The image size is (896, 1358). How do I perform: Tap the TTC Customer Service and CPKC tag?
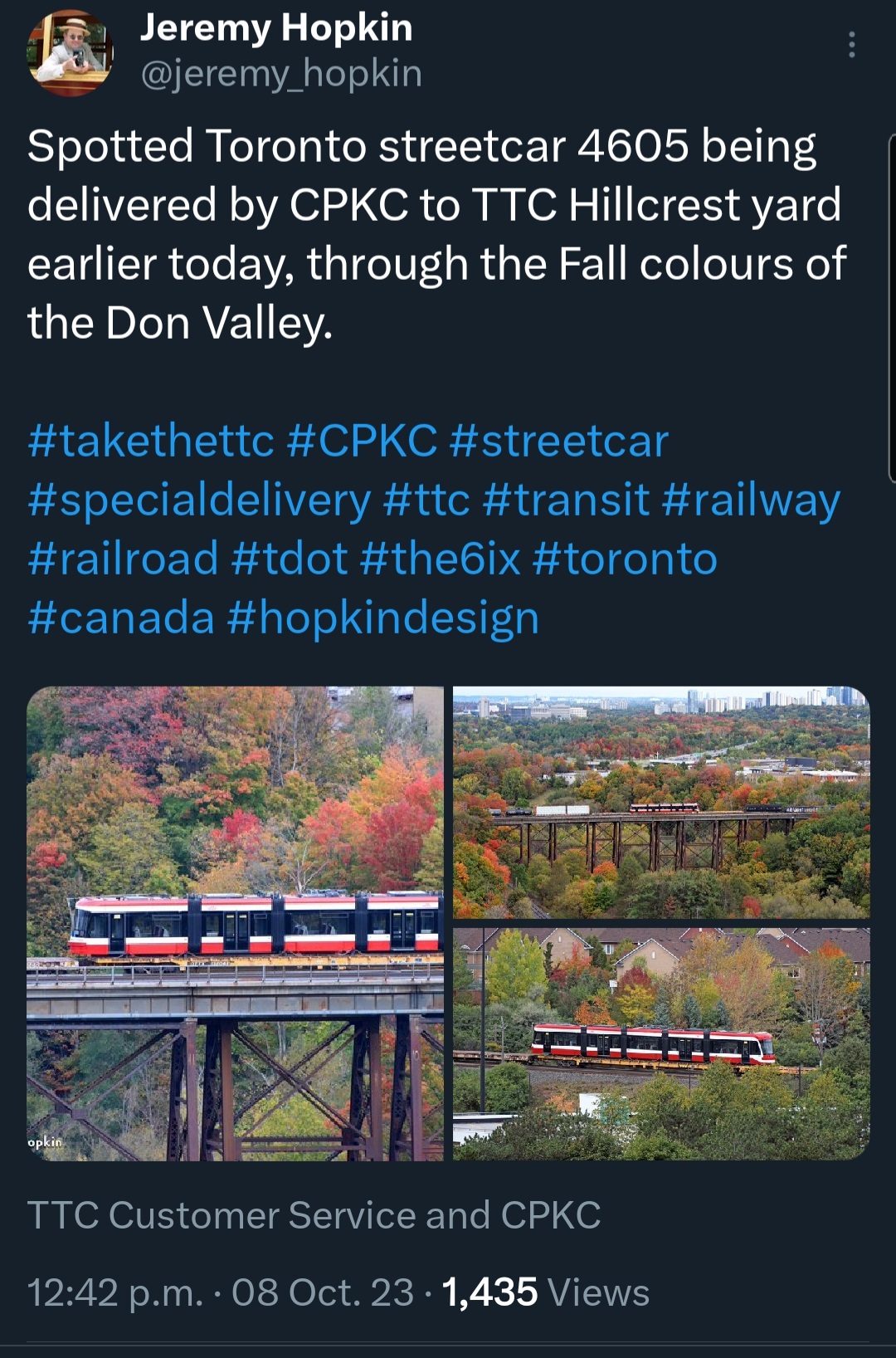click(314, 1216)
